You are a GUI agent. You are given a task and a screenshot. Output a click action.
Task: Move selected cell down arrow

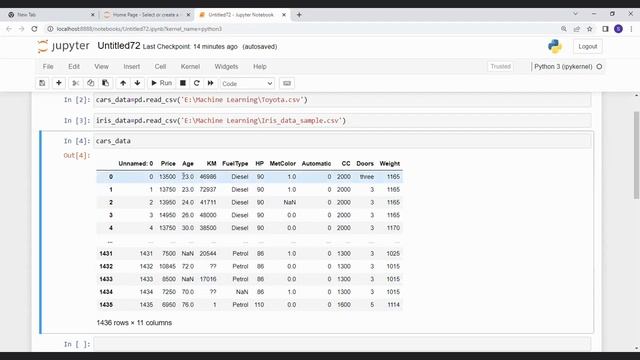tap(138, 83)
